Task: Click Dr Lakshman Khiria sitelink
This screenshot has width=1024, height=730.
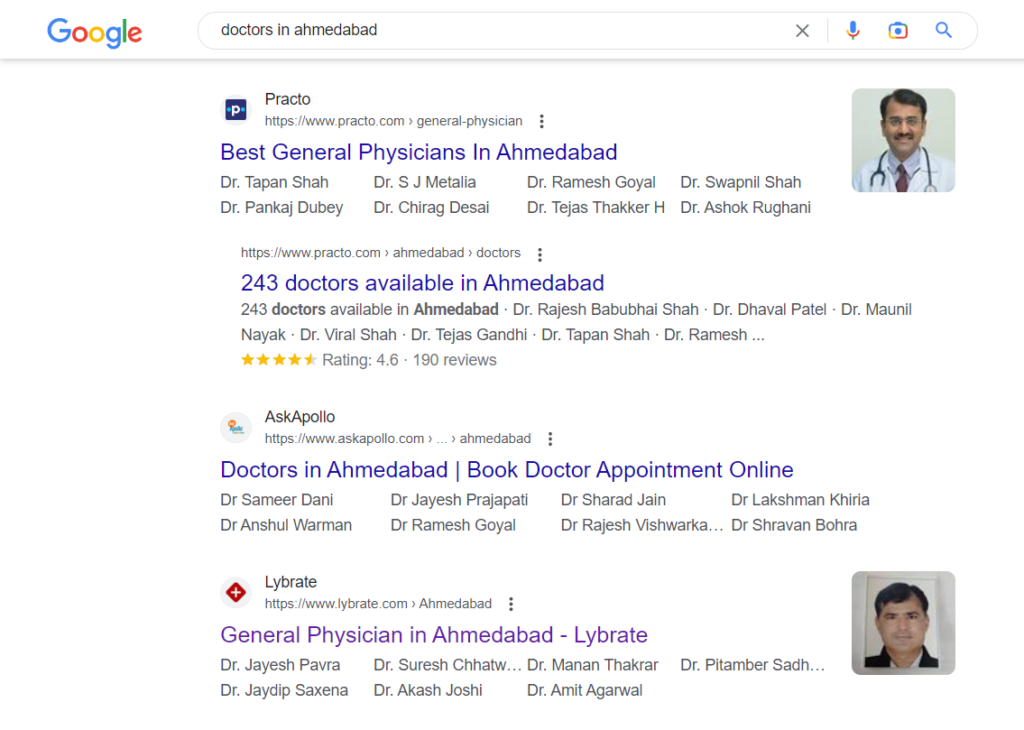Action: [x=800, y=500]
